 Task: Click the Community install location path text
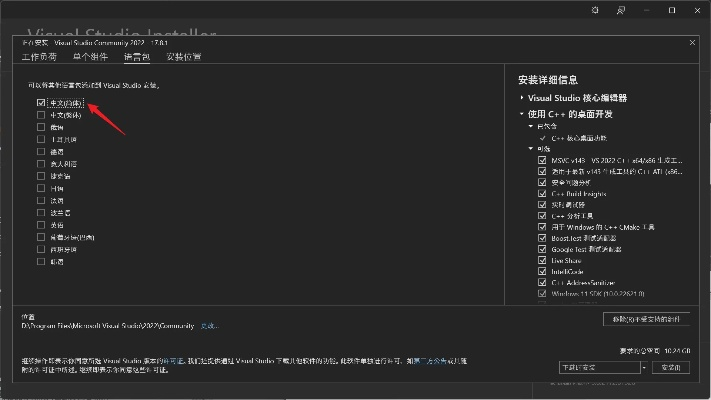(x=108, y=326)
